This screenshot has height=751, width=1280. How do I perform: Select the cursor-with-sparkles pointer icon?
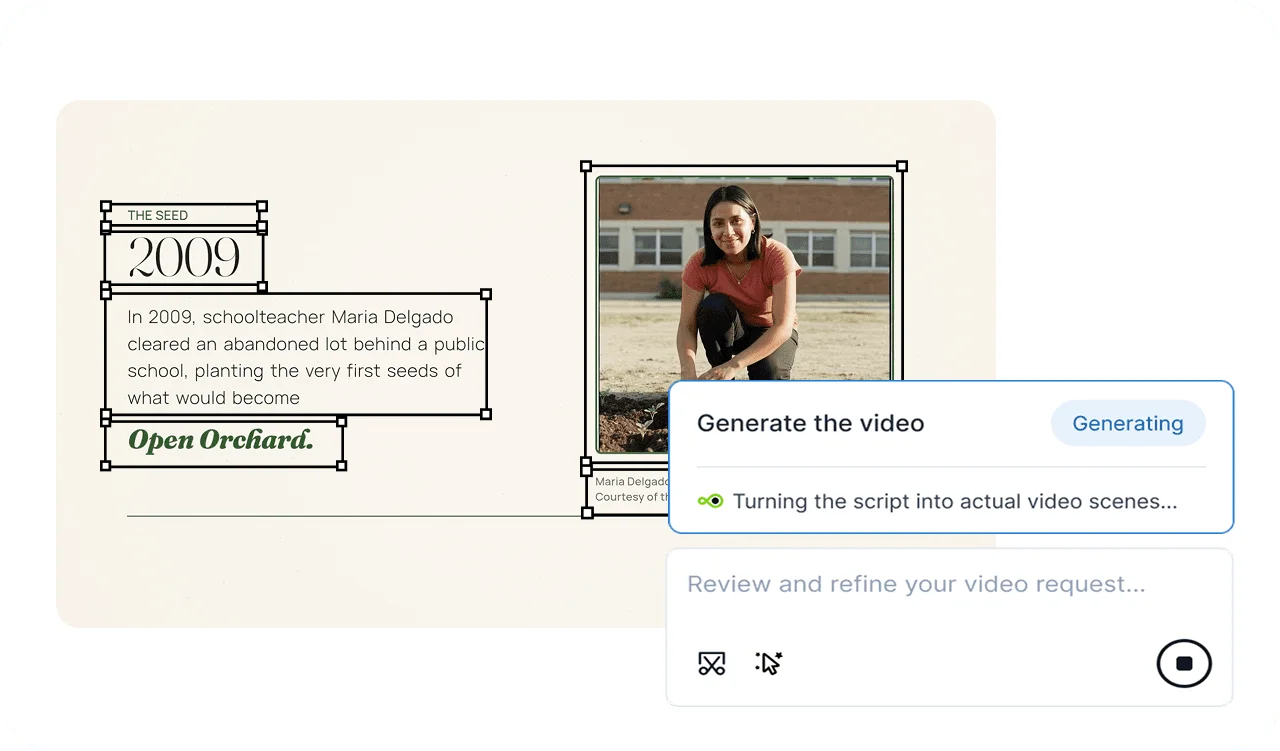click(x=769, y=663)
